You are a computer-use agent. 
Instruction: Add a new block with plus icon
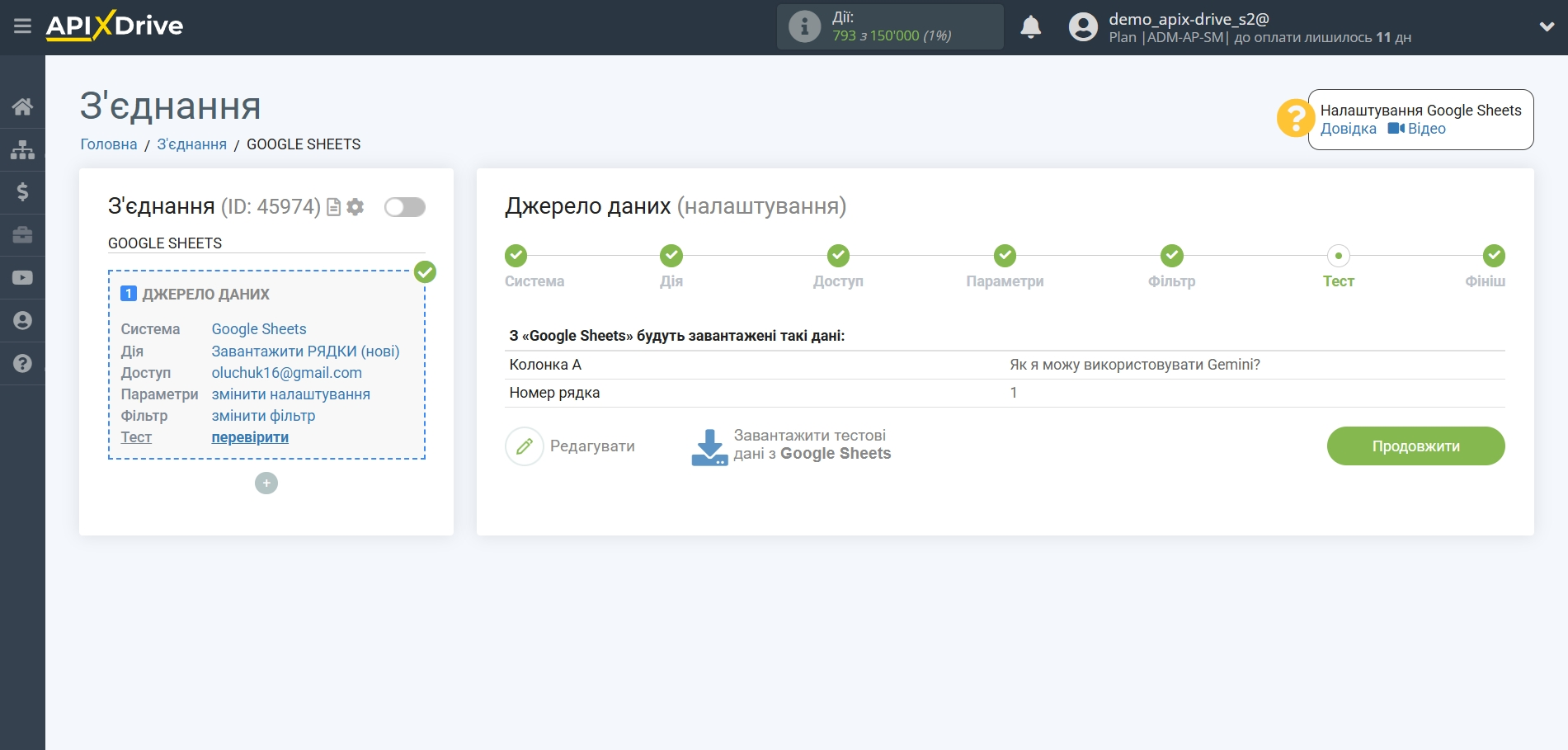coord(266,483)
